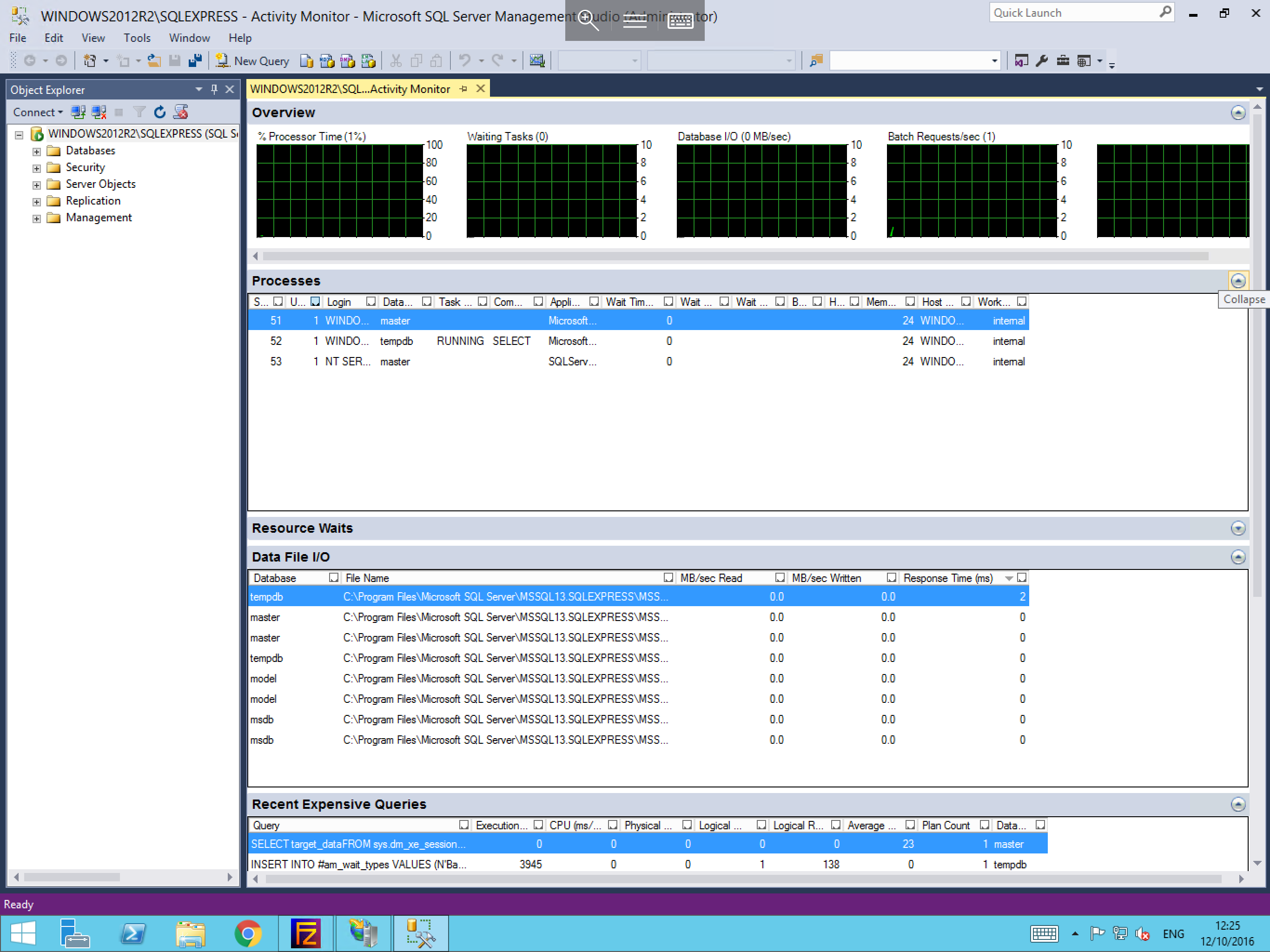Click the Open File folder icon
Viewport: 1270px width, 952px height.
click(x=154, y=61)
